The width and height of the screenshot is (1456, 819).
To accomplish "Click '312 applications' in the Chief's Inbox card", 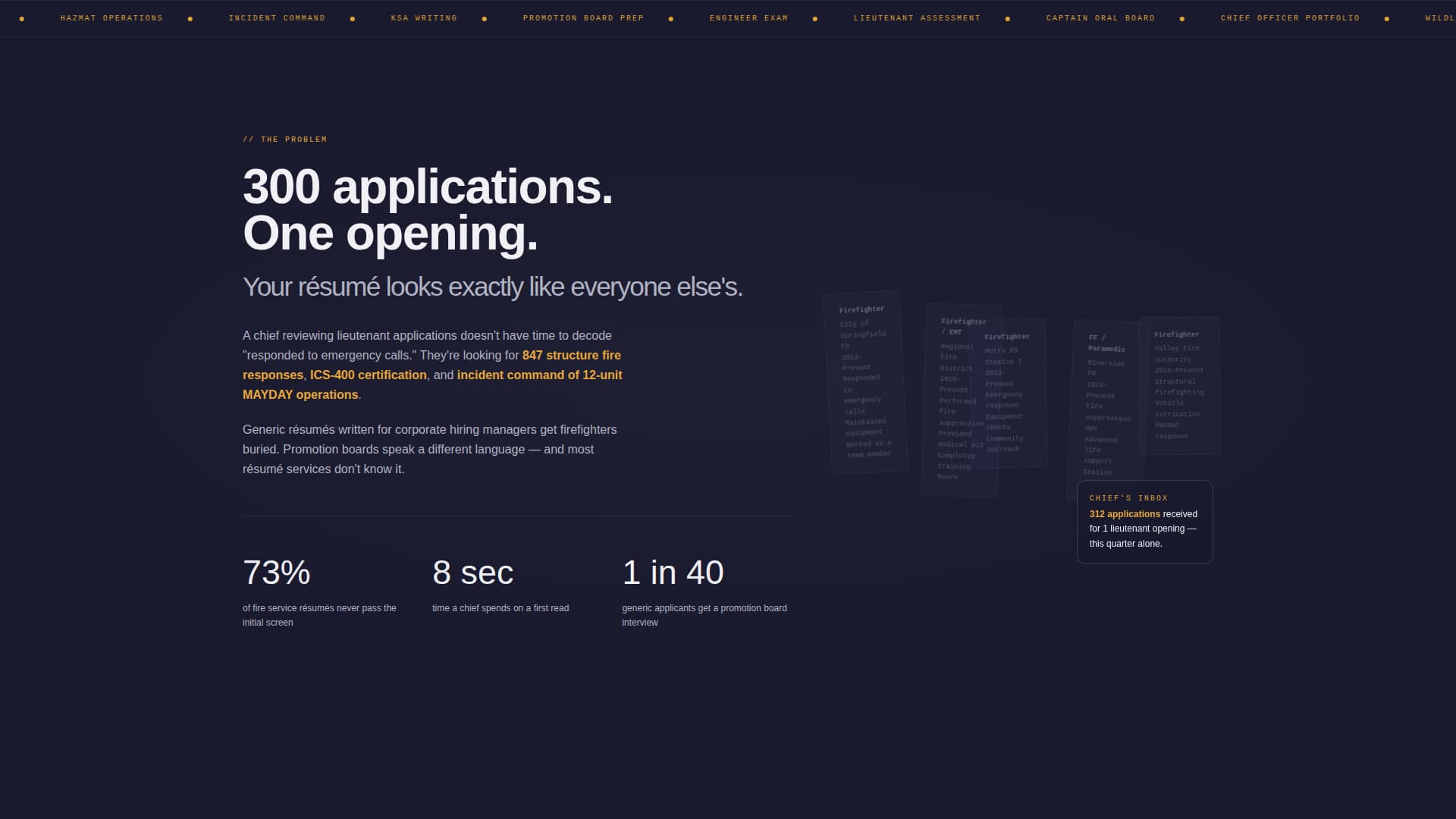I will pyautogui.click(x=1125, y=514).
